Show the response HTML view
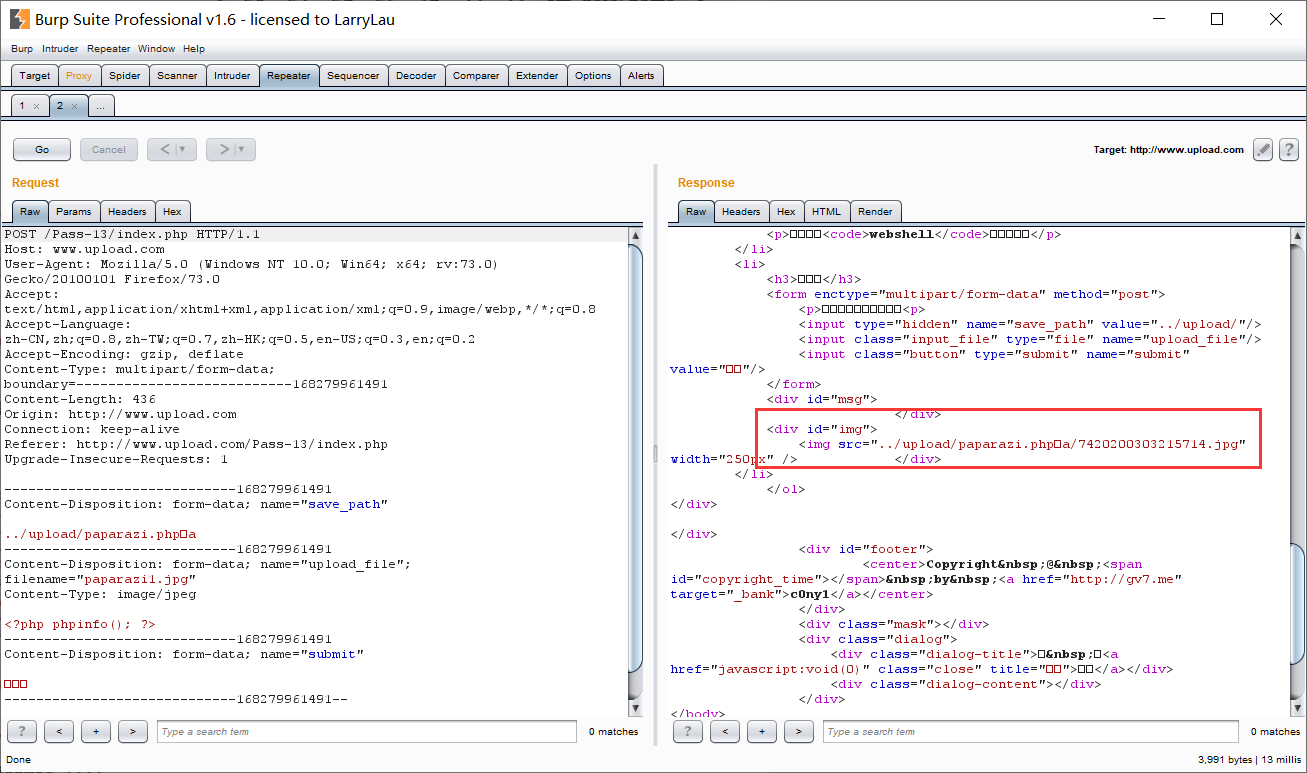Viewport: 1307px width, 773px height. (827, 211)
